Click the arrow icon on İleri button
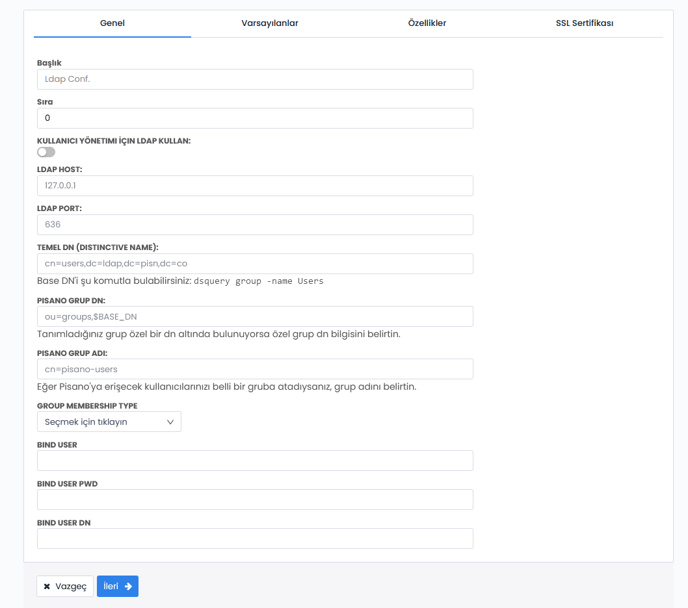The height and width of the screenshot is (608, 688). (x=129, y=586)
